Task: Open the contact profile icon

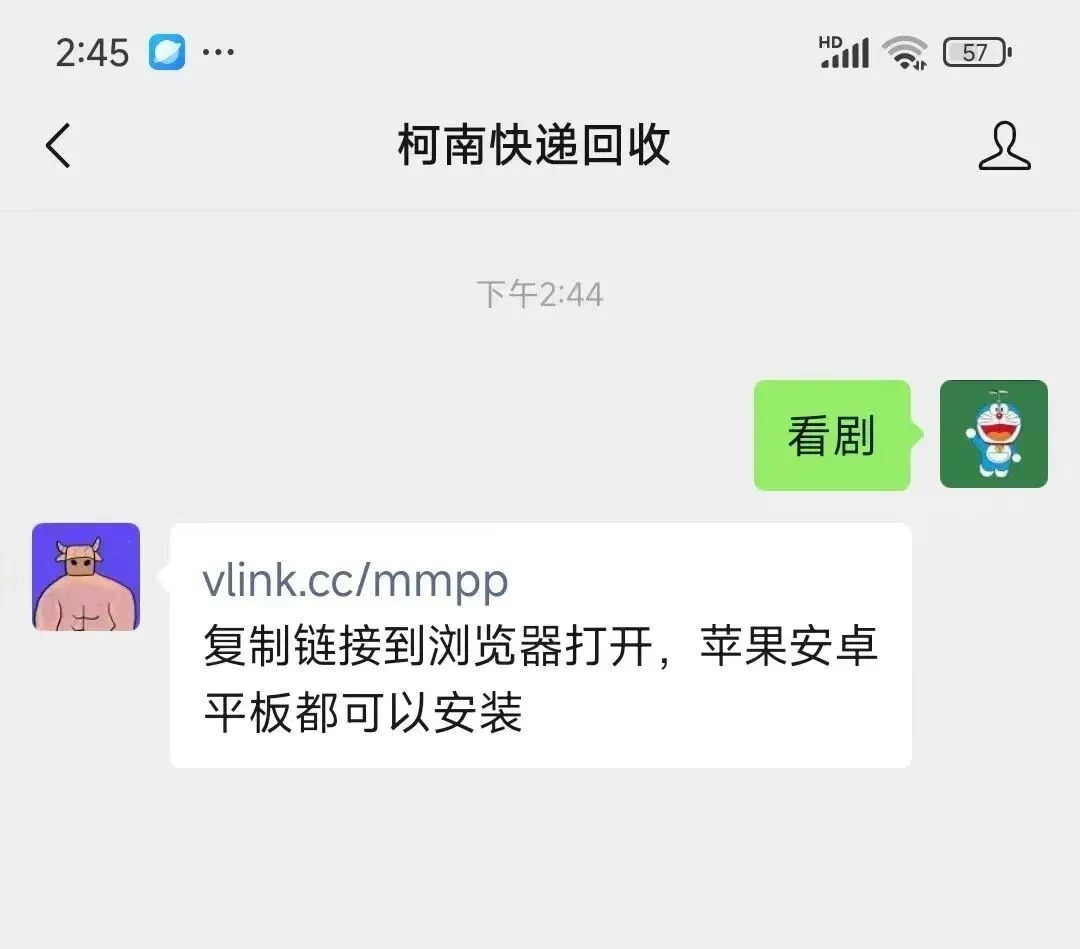Action: click(1004, 145)
